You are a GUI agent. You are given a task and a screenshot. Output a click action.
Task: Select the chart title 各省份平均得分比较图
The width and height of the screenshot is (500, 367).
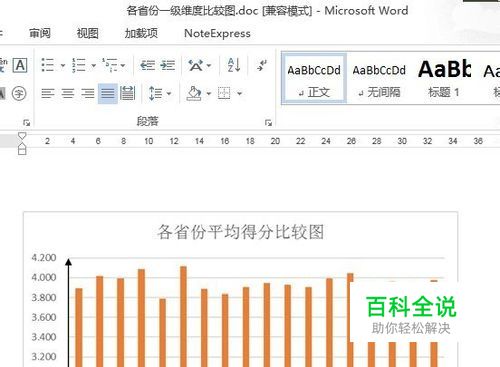(241, 232)
